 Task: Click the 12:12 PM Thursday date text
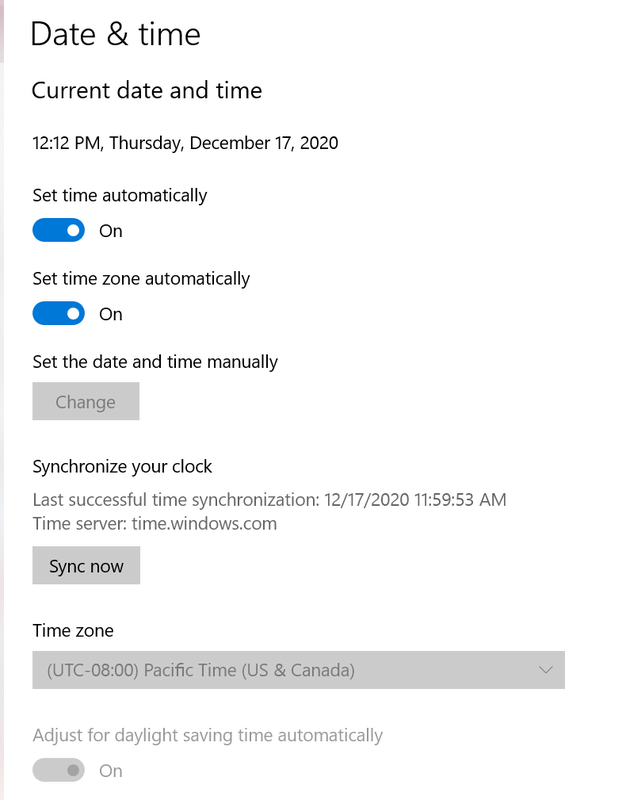185,143
